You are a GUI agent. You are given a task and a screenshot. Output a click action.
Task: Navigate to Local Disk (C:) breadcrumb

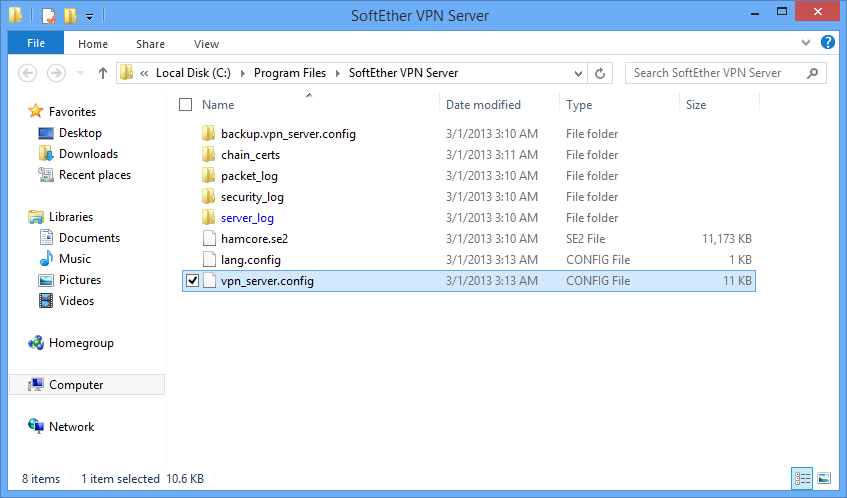[193, 73]
